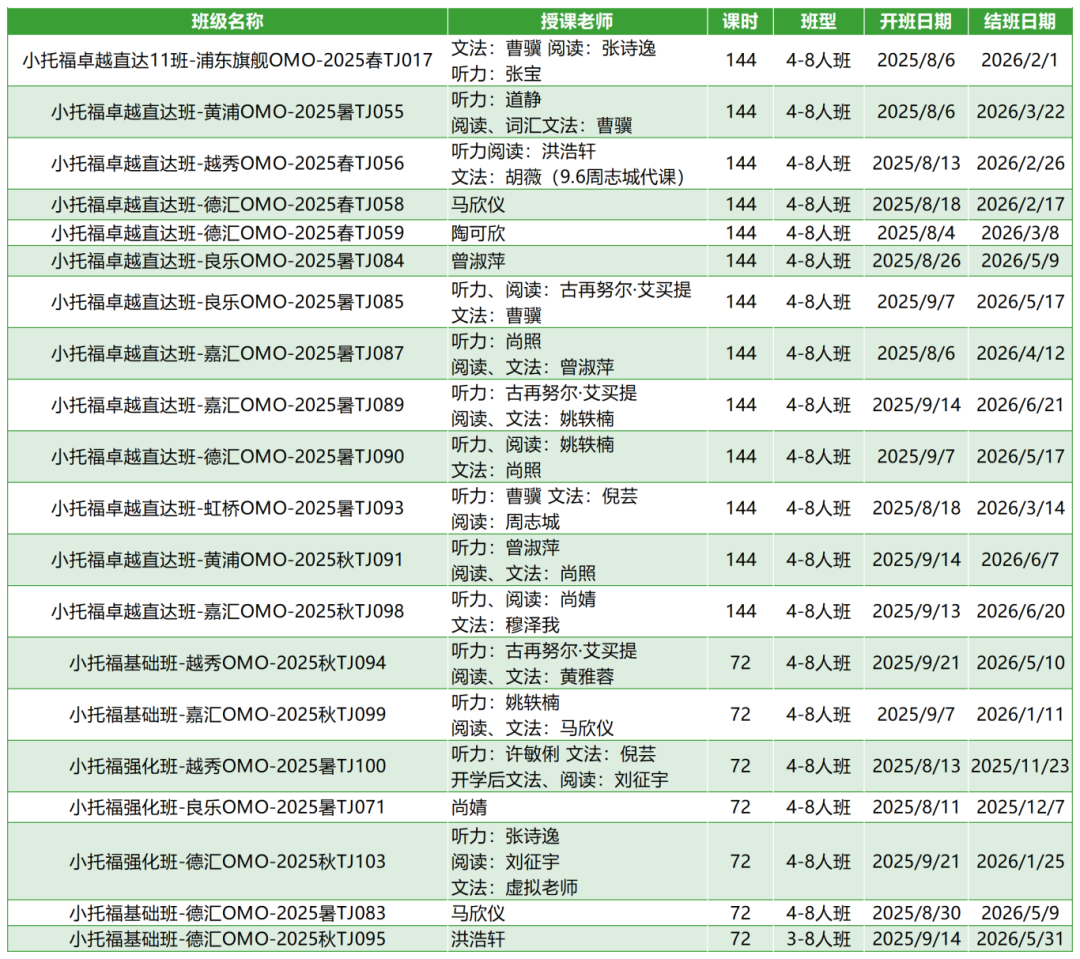Select the 嘉汇OMO-2025暑TJ089 class cell
The width and height of the screenshot is (1080, 959).
[x=227, y=405]
